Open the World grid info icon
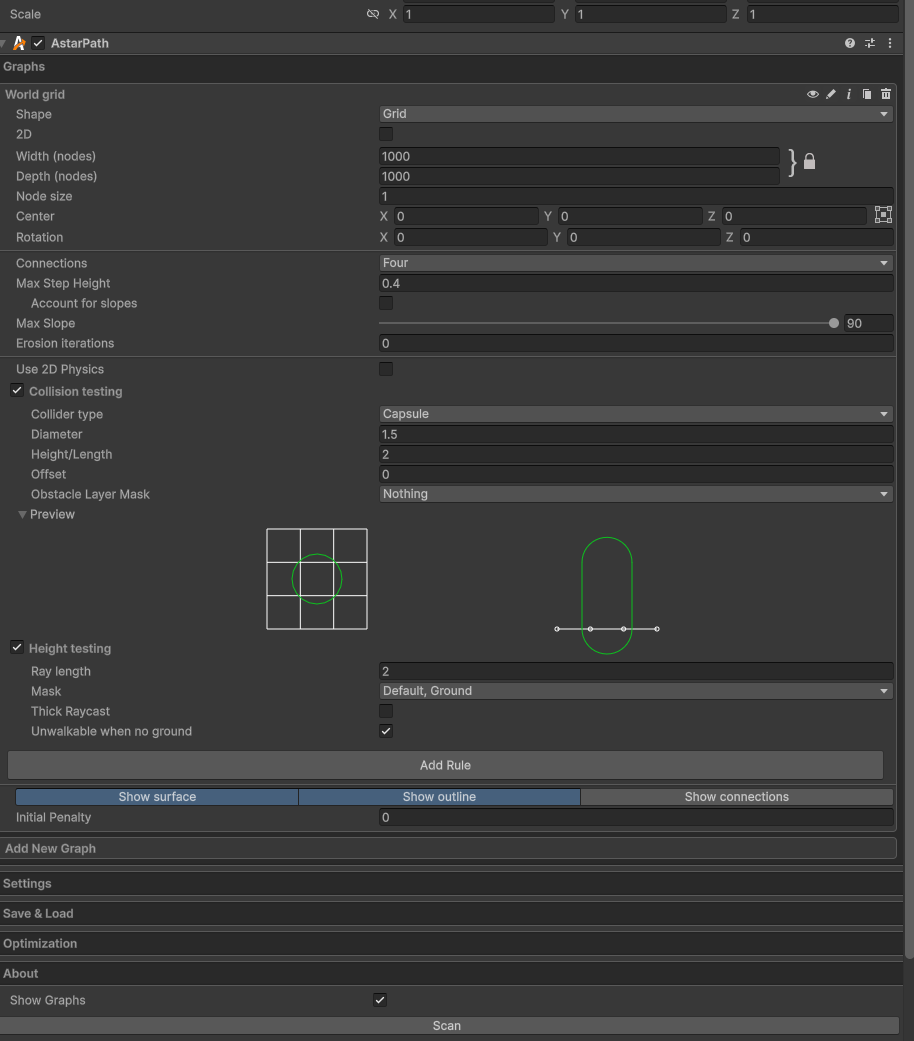This screenshot has height=1041, width=914. [x=849, y=94]
